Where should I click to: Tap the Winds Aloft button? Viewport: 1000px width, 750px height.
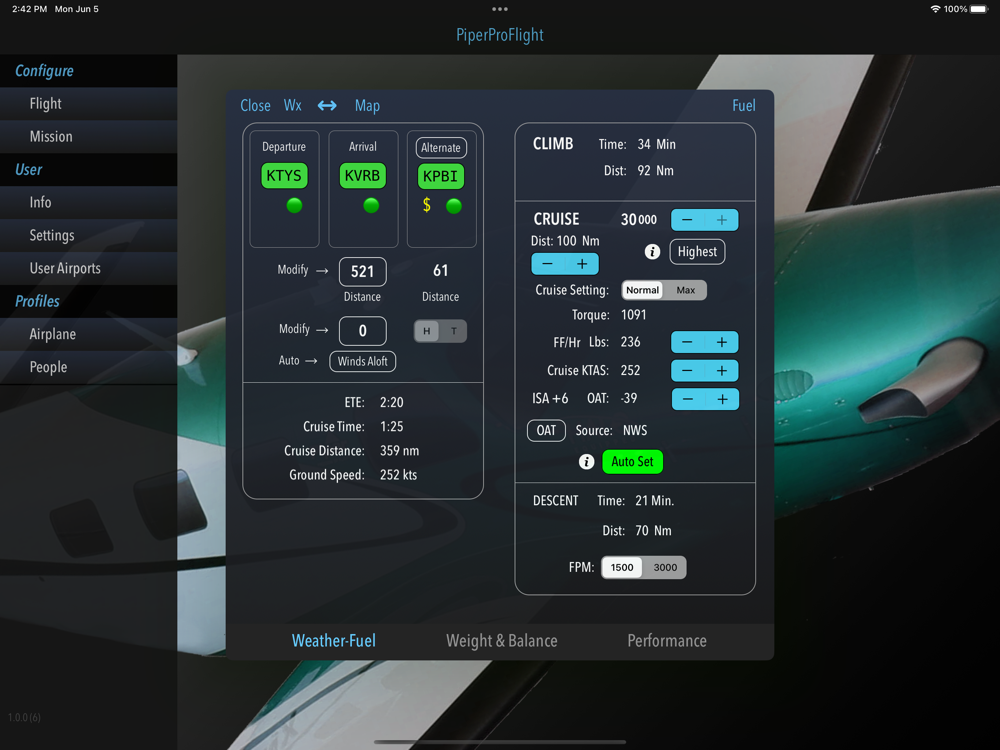363,362
